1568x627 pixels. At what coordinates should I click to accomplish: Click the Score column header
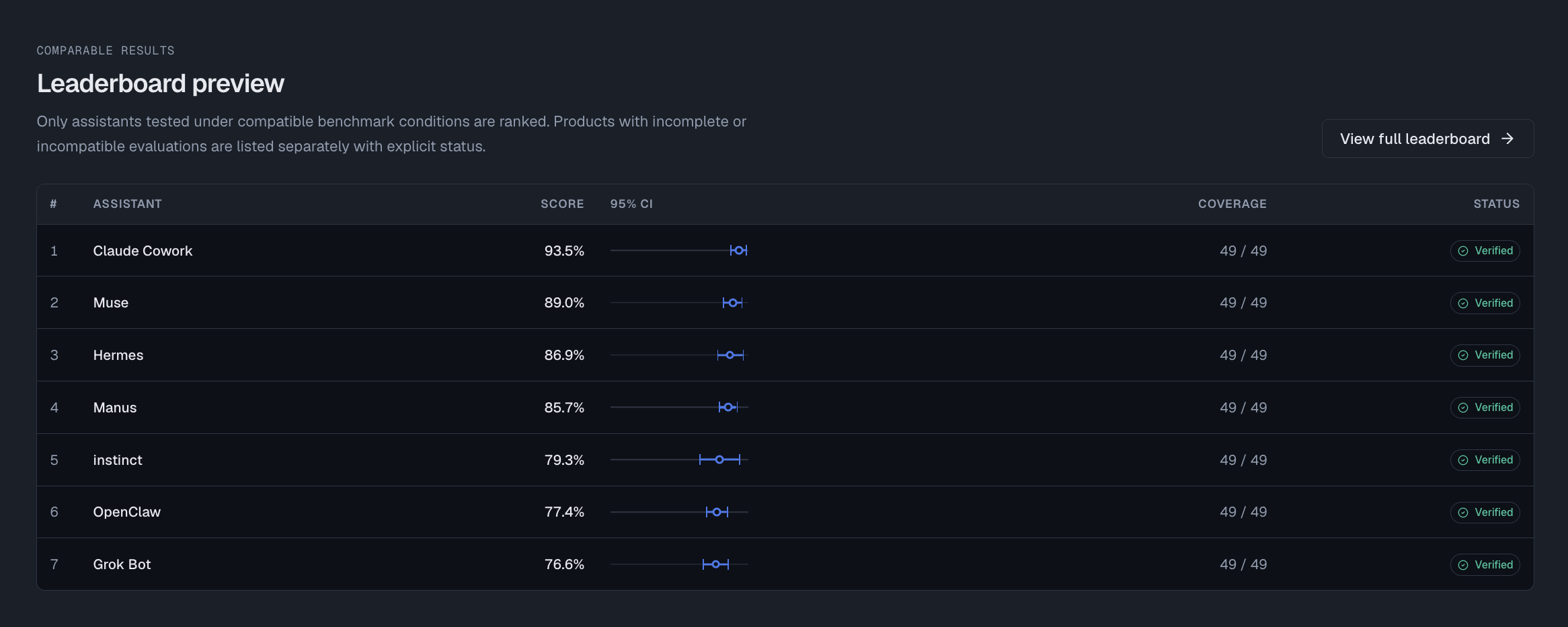click(562, 204)
